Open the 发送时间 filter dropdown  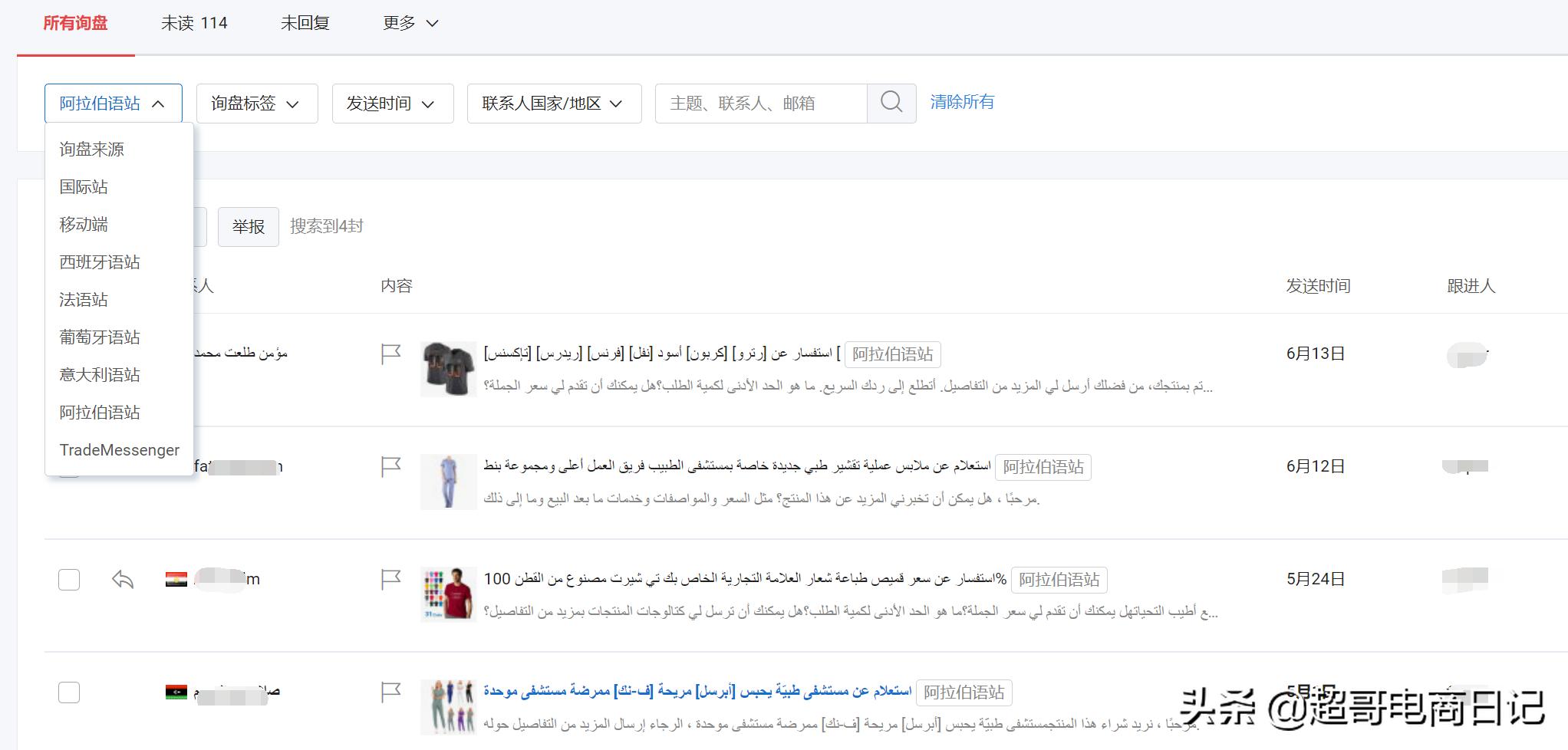click(x=392, y=104)
